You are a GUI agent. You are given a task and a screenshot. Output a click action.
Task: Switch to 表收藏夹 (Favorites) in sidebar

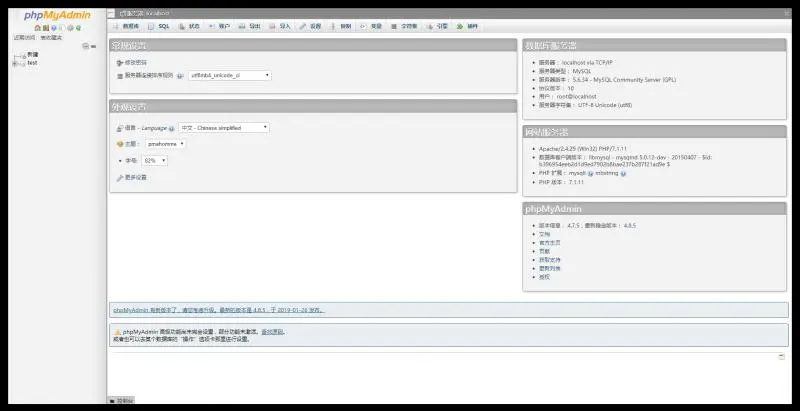click(x=51, y=38)
